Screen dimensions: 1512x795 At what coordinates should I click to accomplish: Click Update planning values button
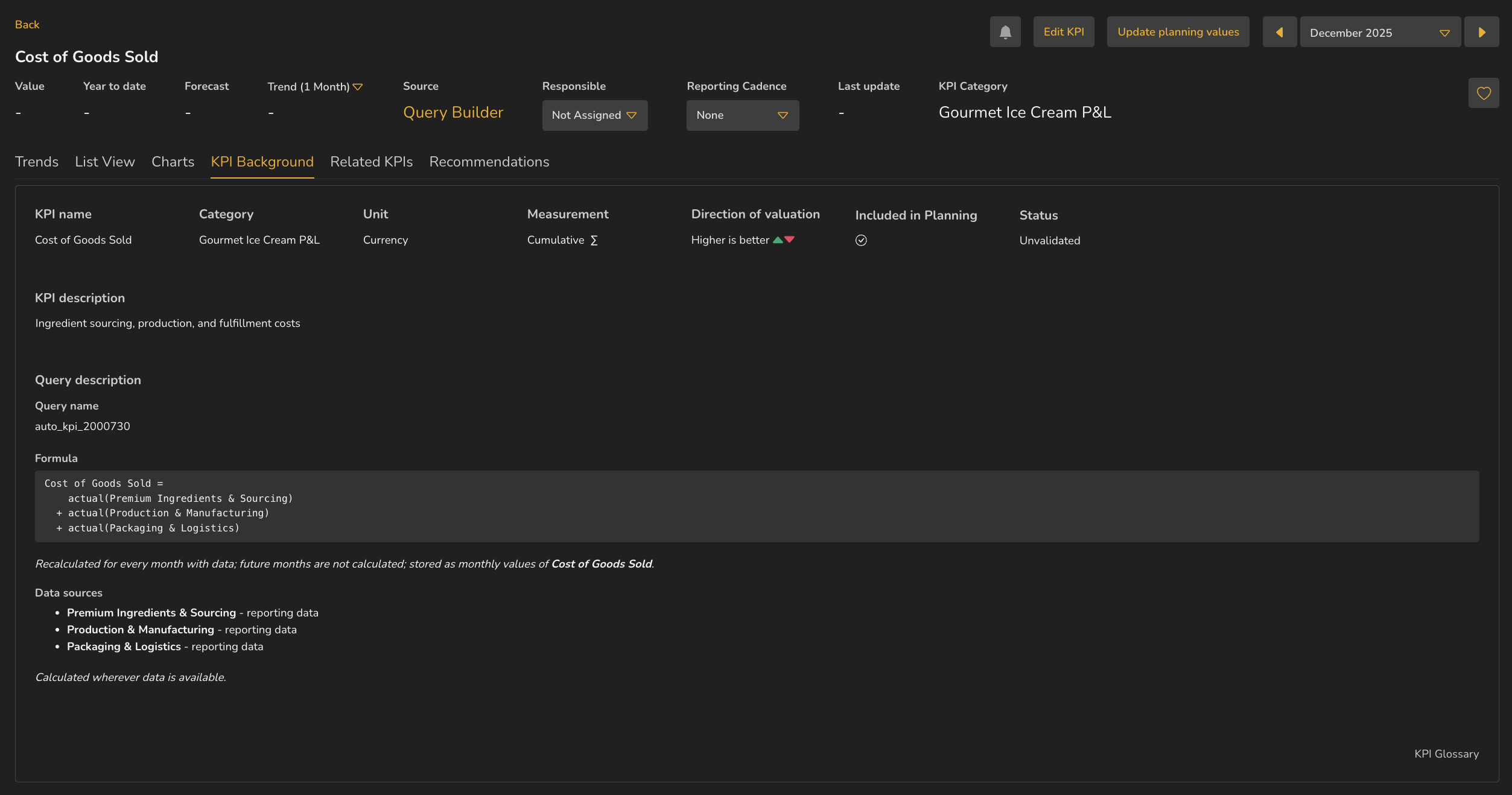point(1178,32)
